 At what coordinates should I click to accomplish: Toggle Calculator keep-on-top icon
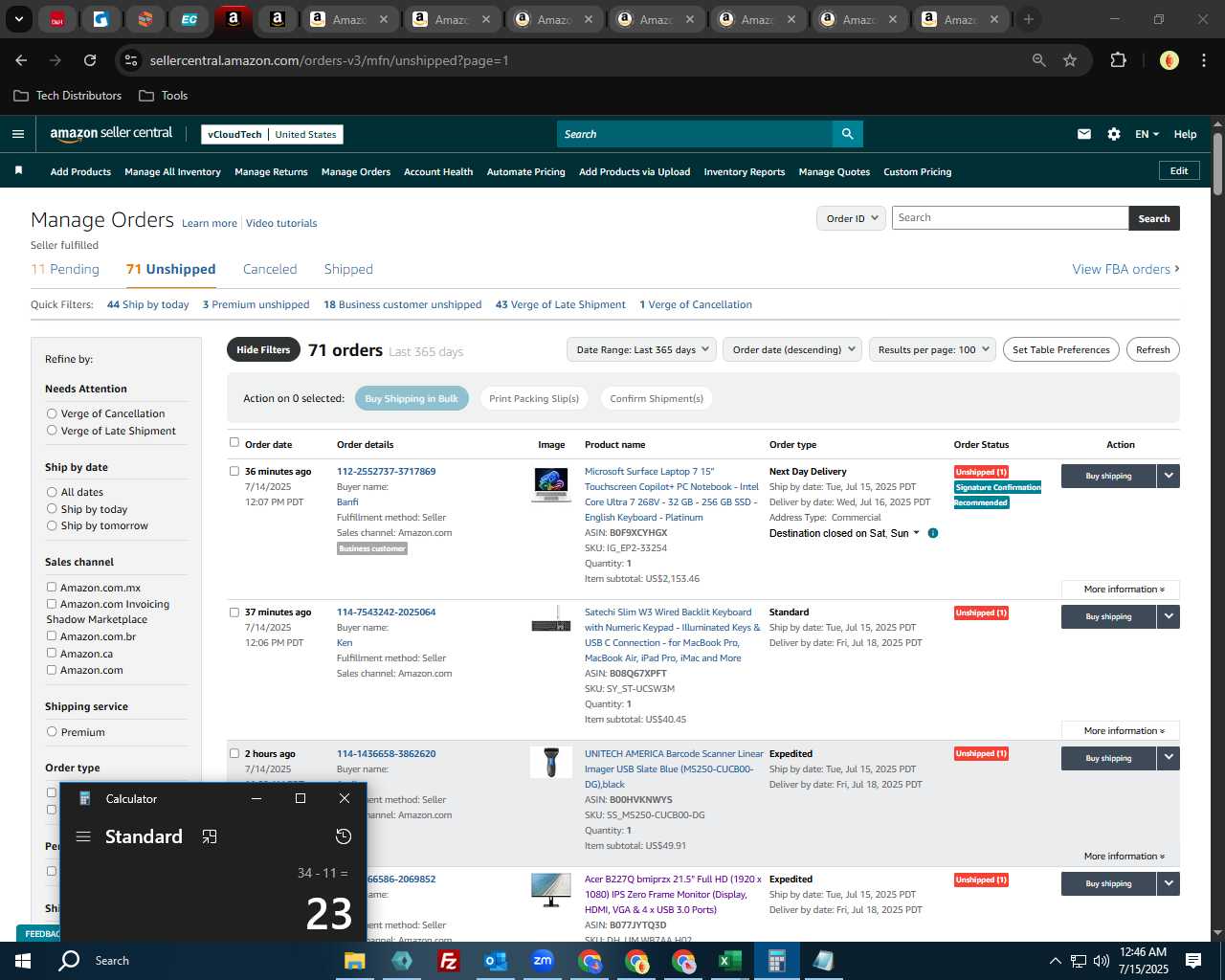click(x=210, y=836)
